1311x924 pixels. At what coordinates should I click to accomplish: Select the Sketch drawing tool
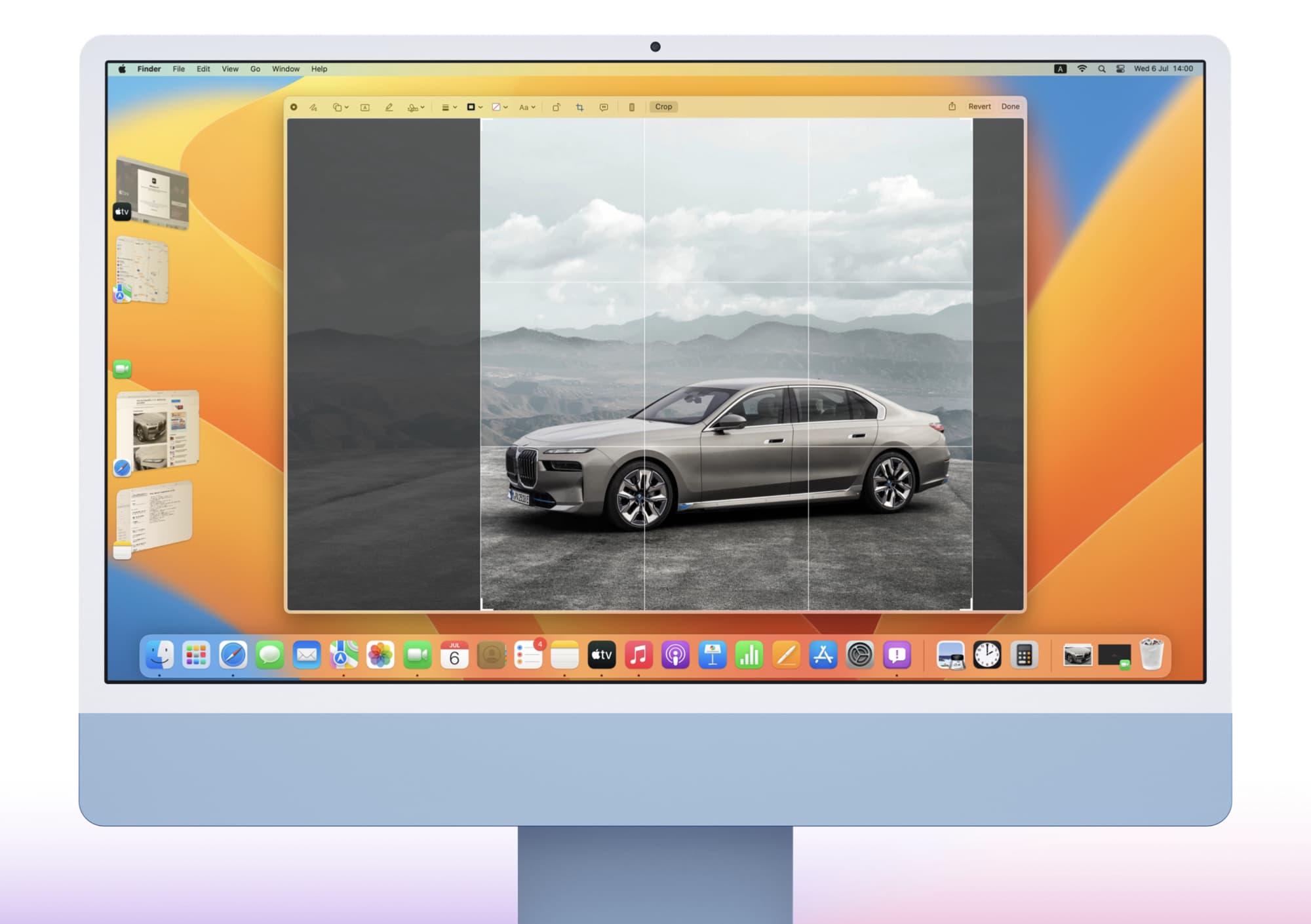(x=313, y=107)
